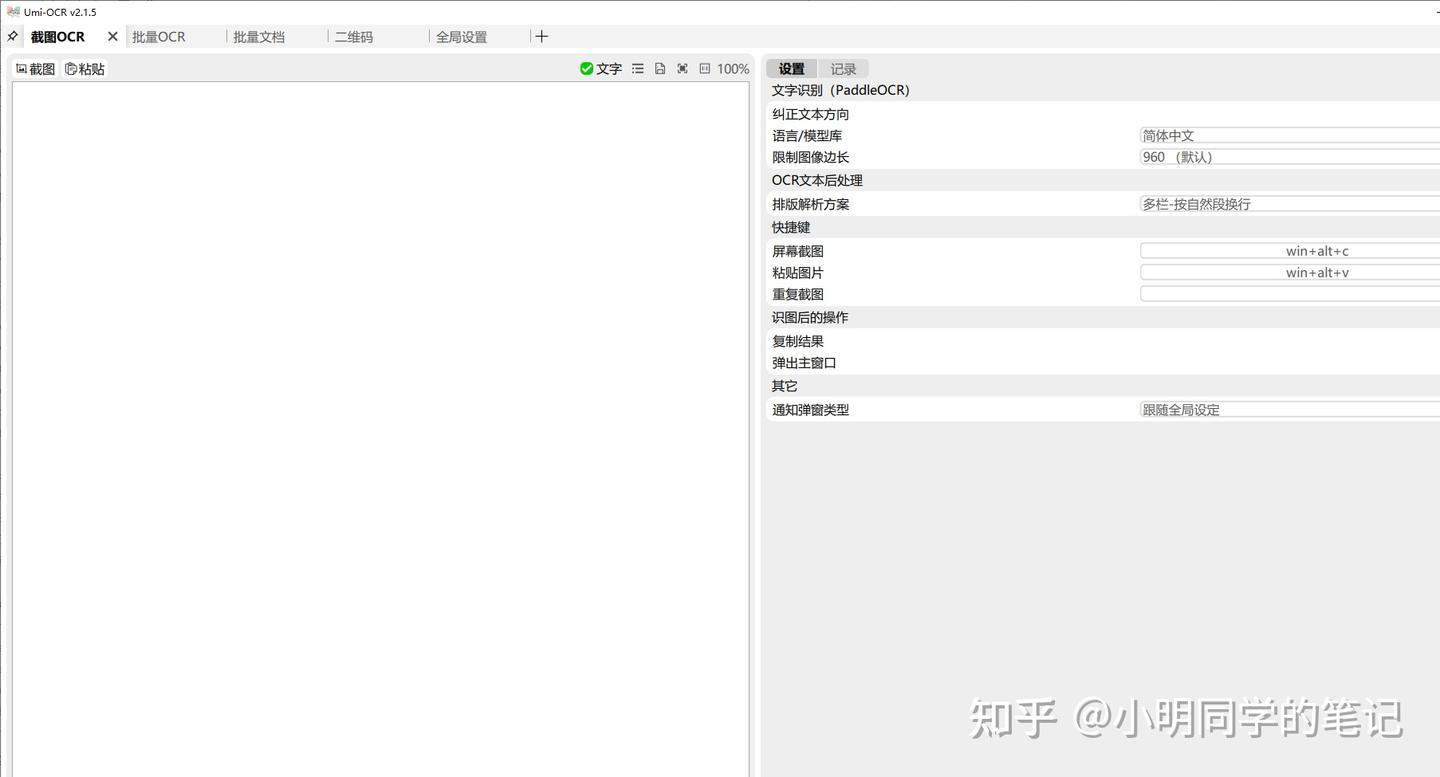Click the Umi-OCR app icon in title bar
Screen dimensions: 1440x777
click(x=13, y=12)
